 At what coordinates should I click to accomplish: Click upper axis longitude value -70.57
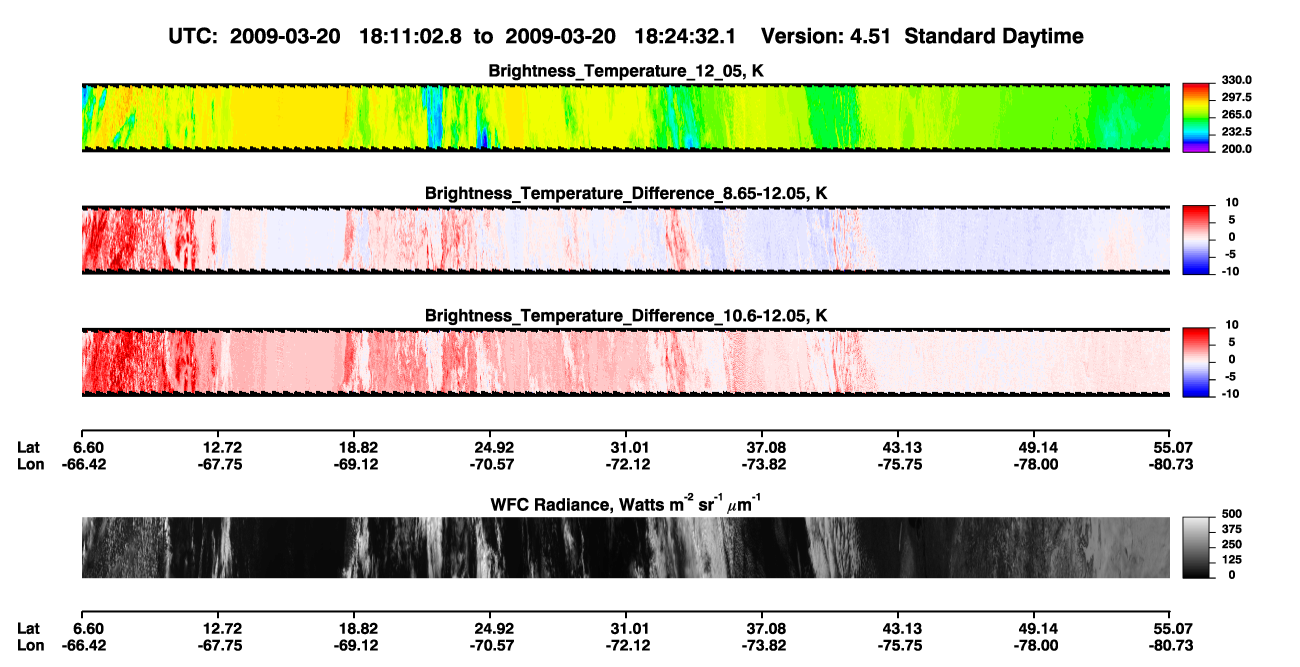pyautogui.click(x=490, y=464)
